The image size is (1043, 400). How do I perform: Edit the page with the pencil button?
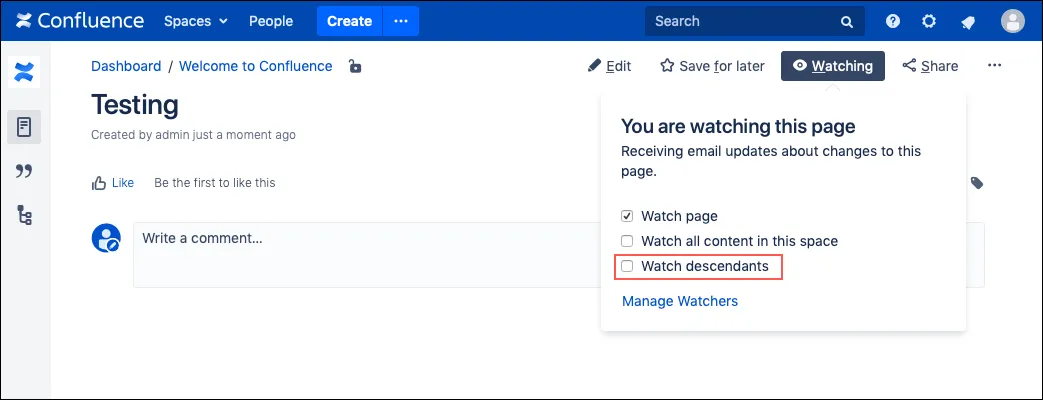pyautogui.click(x=609, y=66)
